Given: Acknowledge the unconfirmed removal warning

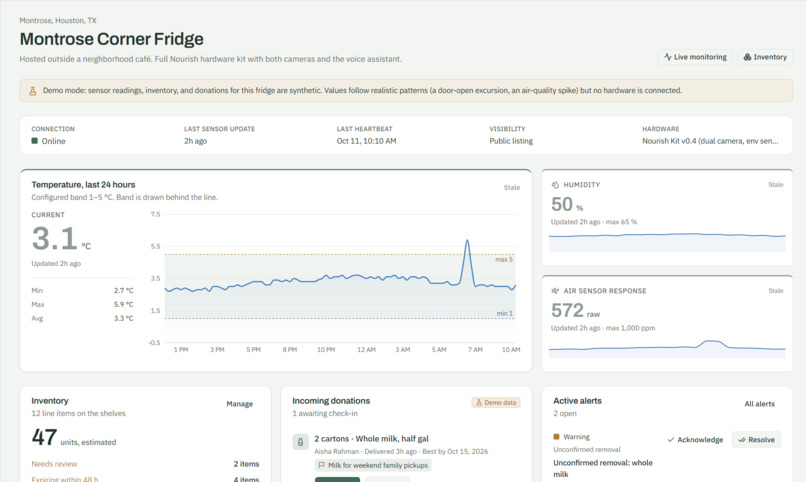Looking at the screenshot, I should click(695, 440).
